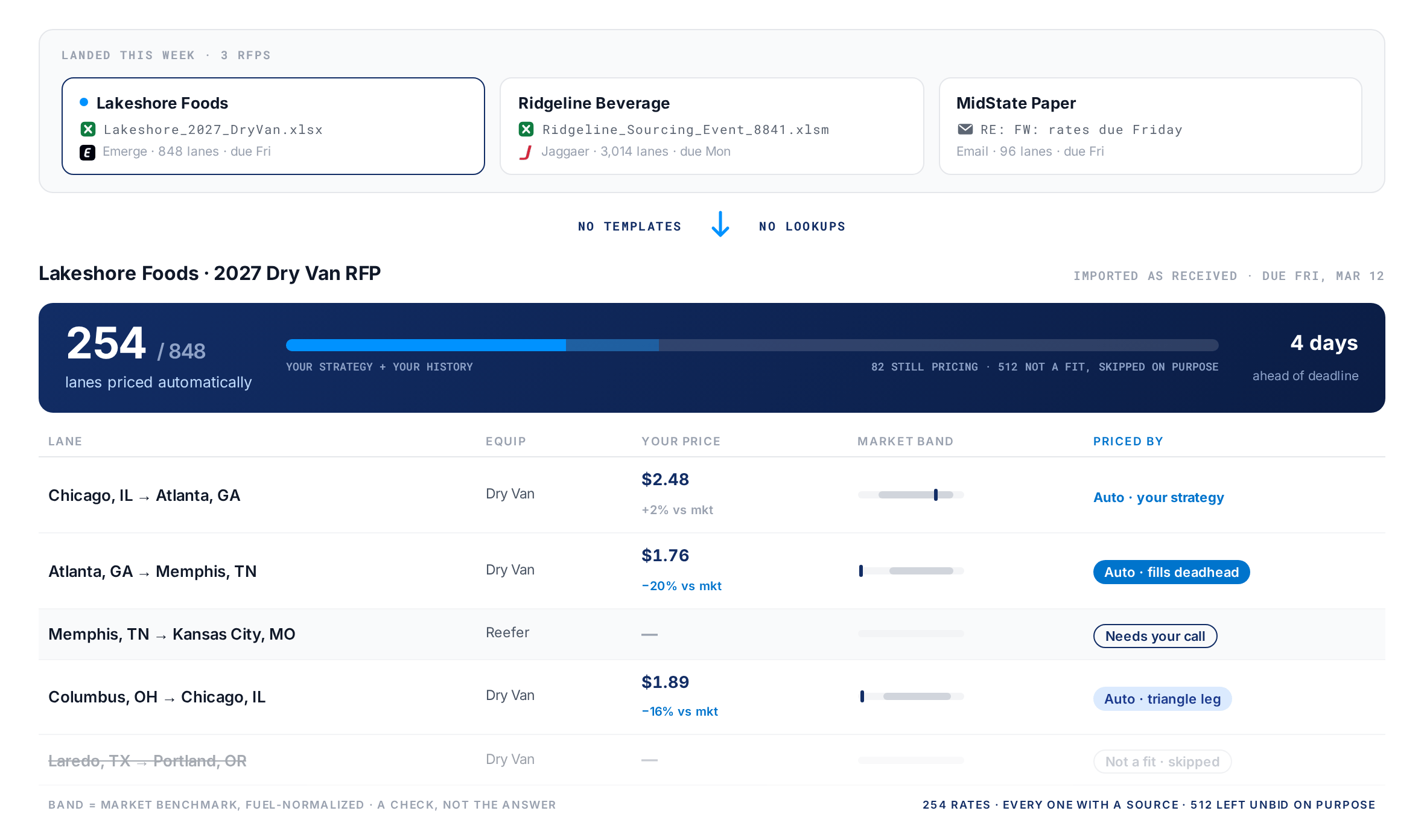The image size is (1424, 840).
Task: Select the Columbus, OH → Chicago, IL lane
Action: click(711, 697)
